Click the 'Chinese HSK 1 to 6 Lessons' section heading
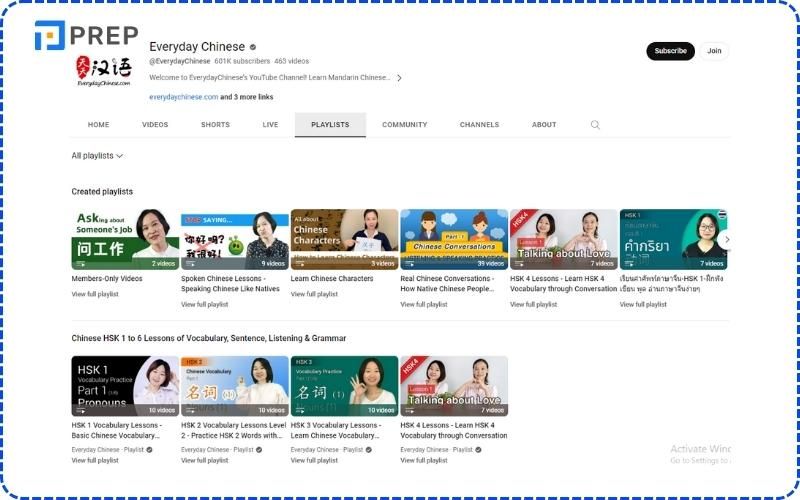 point(209,338)
